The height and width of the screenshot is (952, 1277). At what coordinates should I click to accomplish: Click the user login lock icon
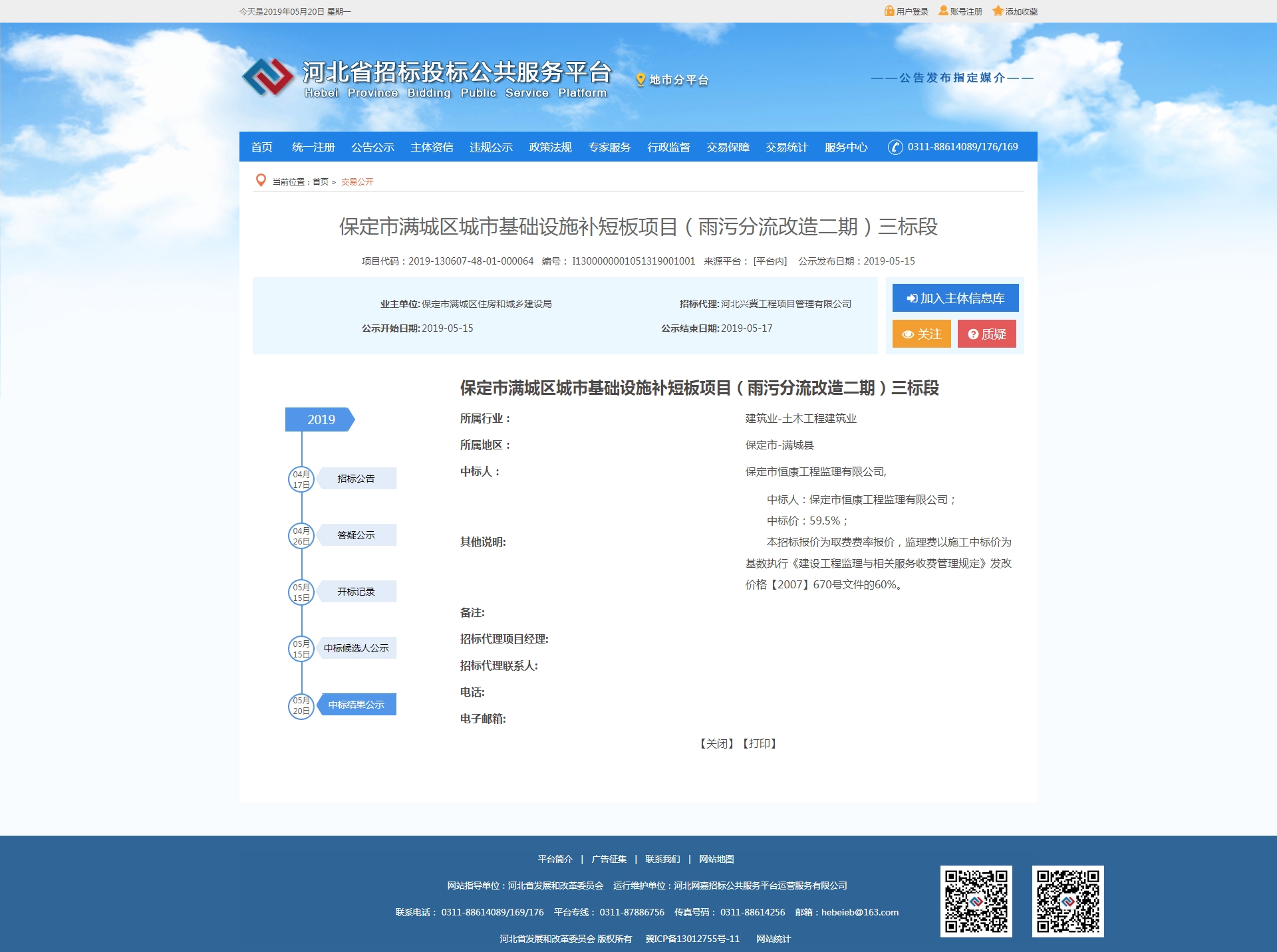(889, 11)
